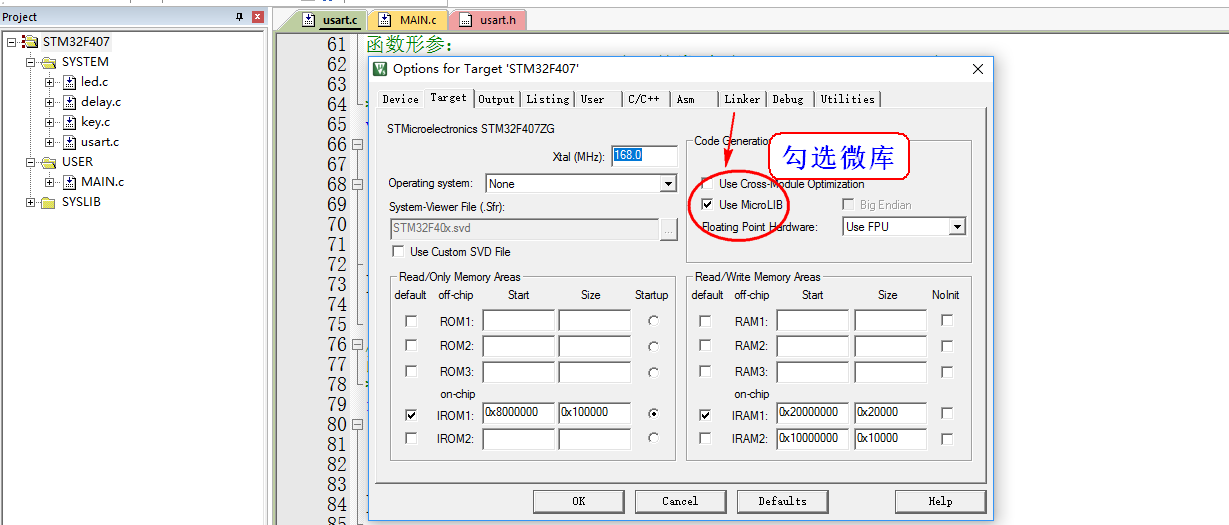
Task: Enable NoInit checkbox for IRAM1
Action: 947,413
